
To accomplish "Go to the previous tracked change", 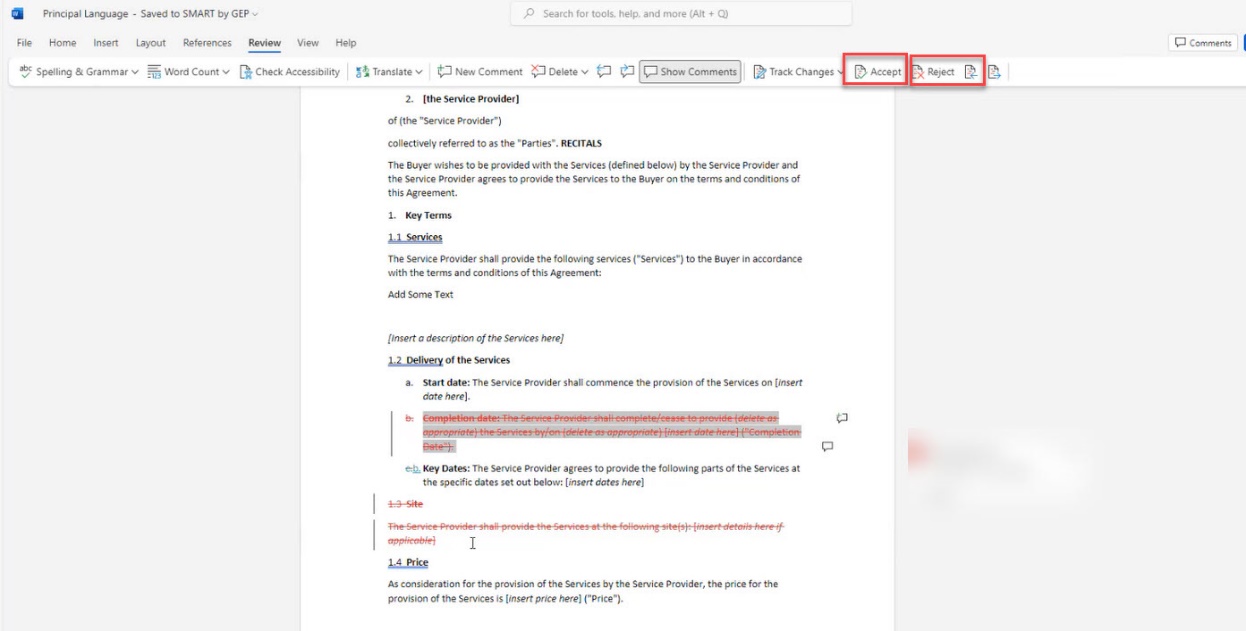I will tap(970, 72).
